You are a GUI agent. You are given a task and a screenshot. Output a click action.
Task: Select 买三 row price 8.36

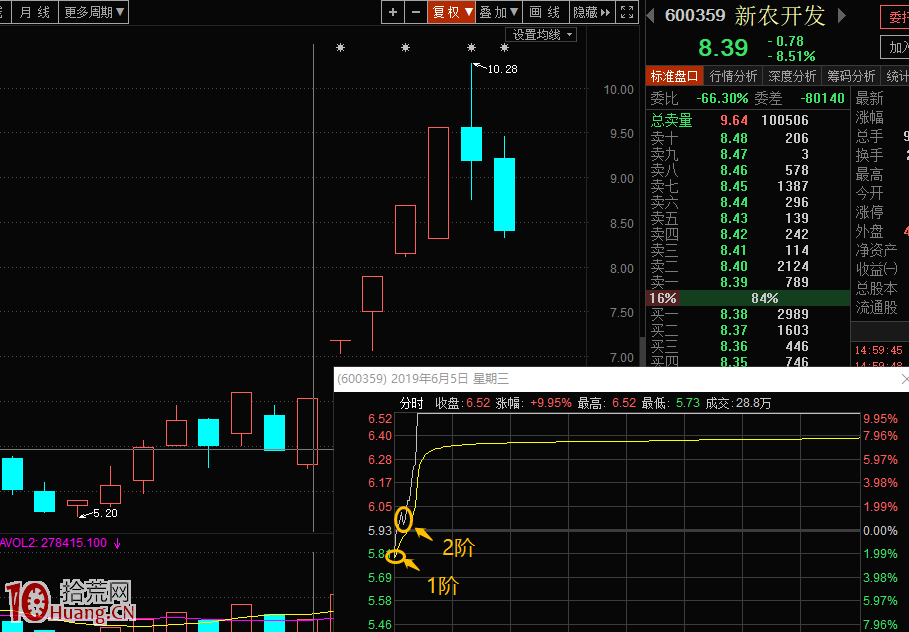[x=733, y=346]
